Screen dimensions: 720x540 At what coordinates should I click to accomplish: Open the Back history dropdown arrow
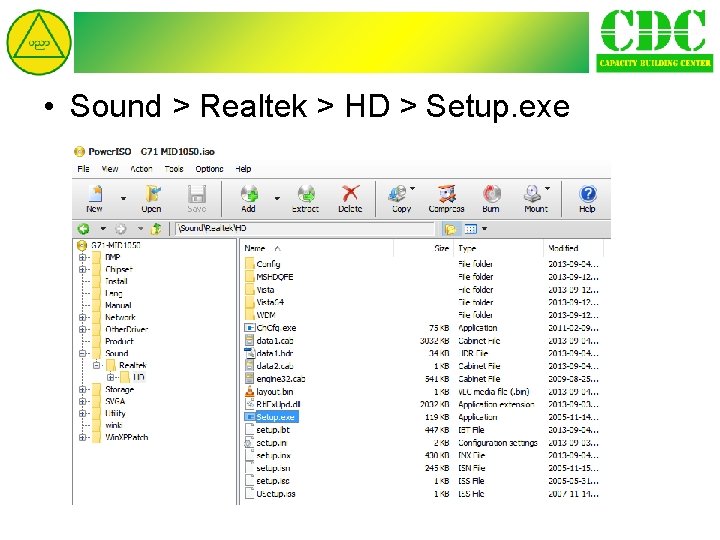point(103,228)
